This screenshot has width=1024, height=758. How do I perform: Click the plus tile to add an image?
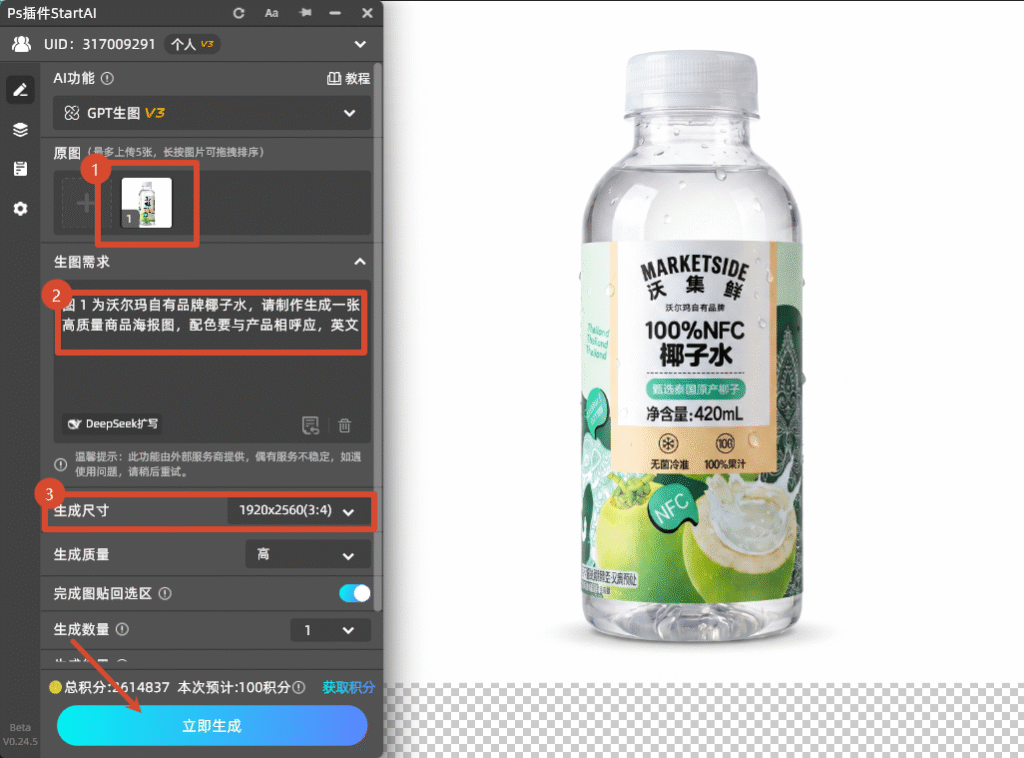pyautogui.click(x=85, y=203)
